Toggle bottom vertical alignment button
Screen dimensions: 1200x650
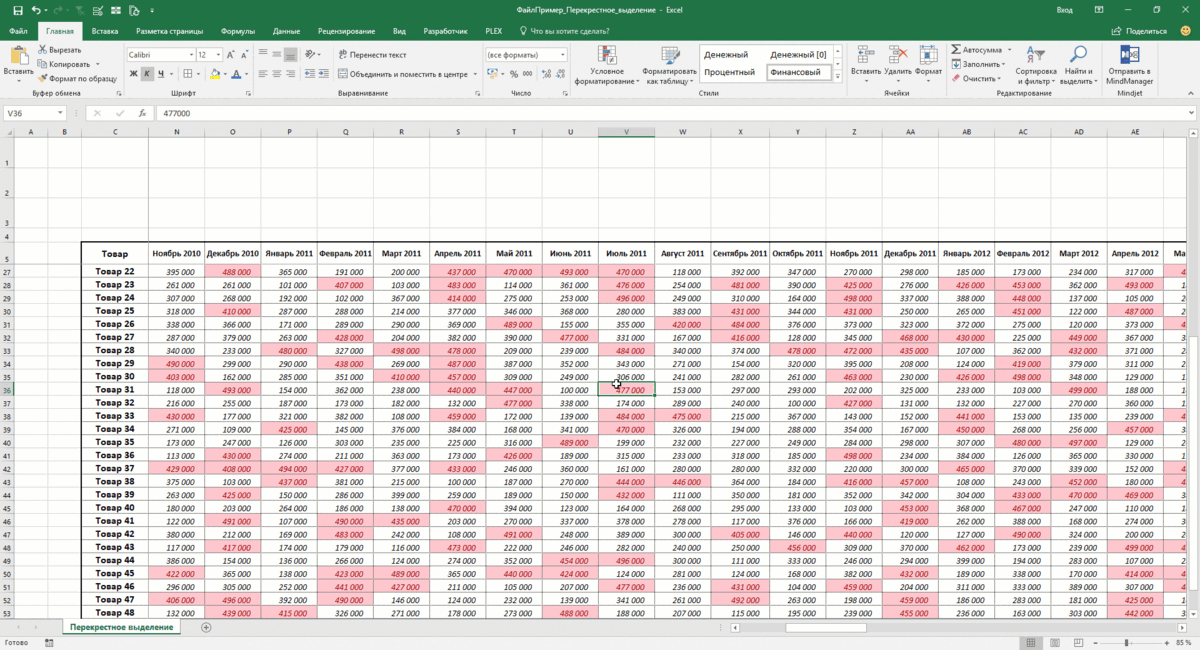[291, 54]
